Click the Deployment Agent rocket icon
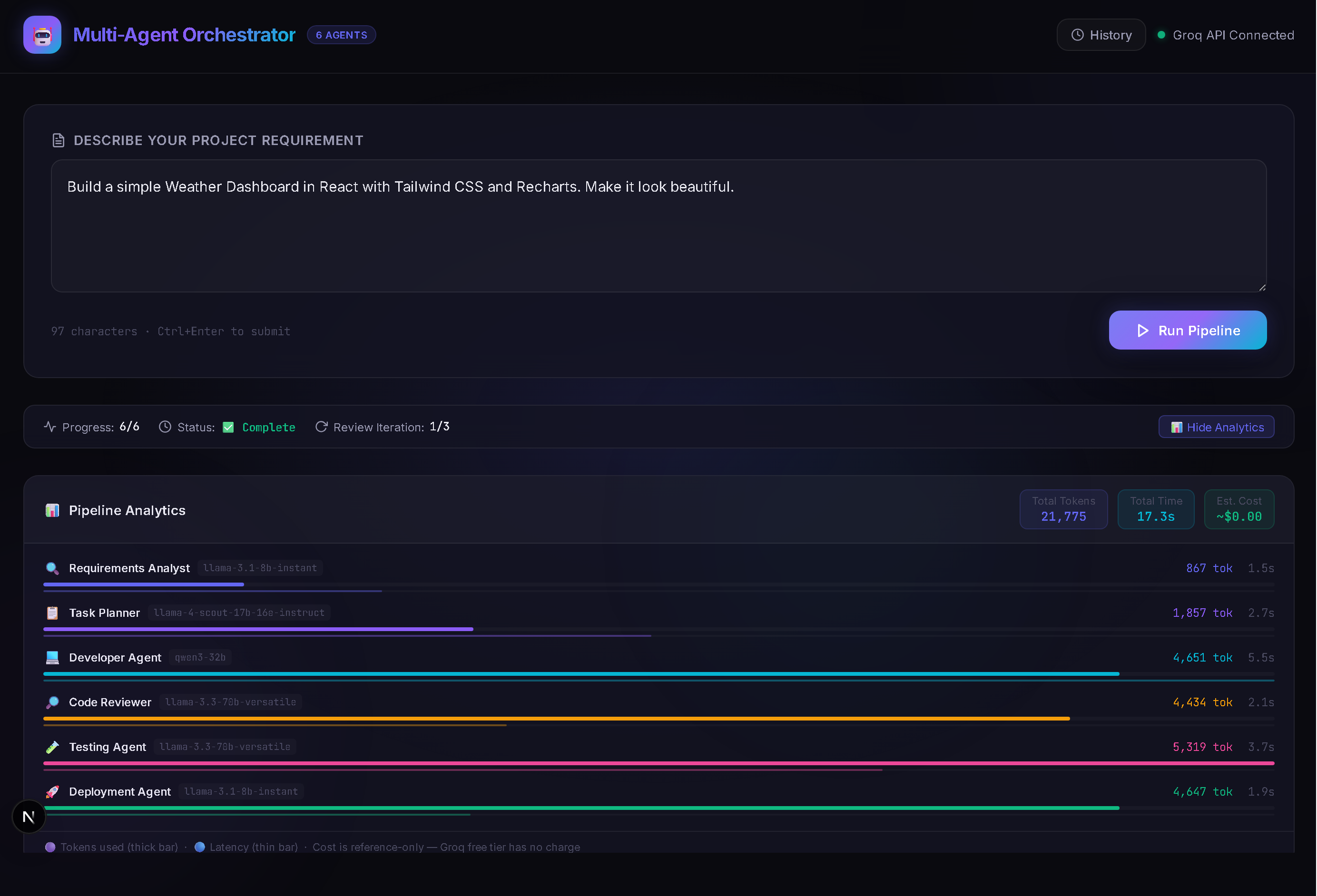Viewport: 1317px width, 896px height. 52,792
